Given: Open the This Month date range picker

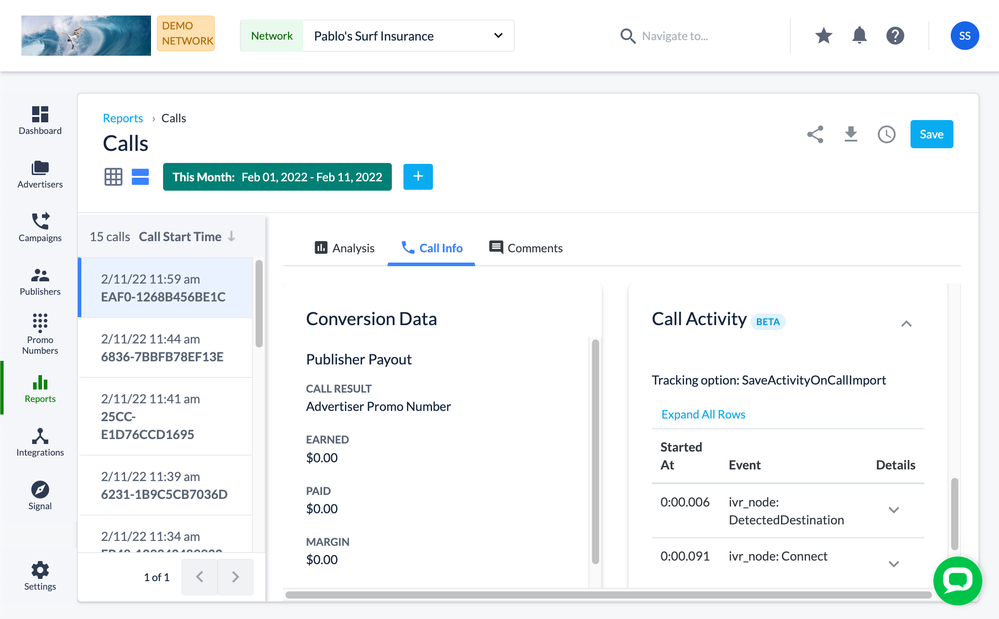Looking at the screenshot, I should [x=277, y=177].
